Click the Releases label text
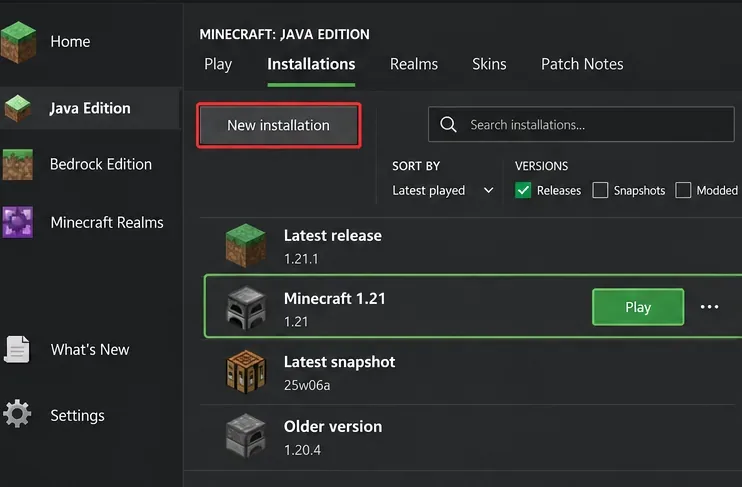The height and width of the screenshot is (487, 742). (559, 190)
